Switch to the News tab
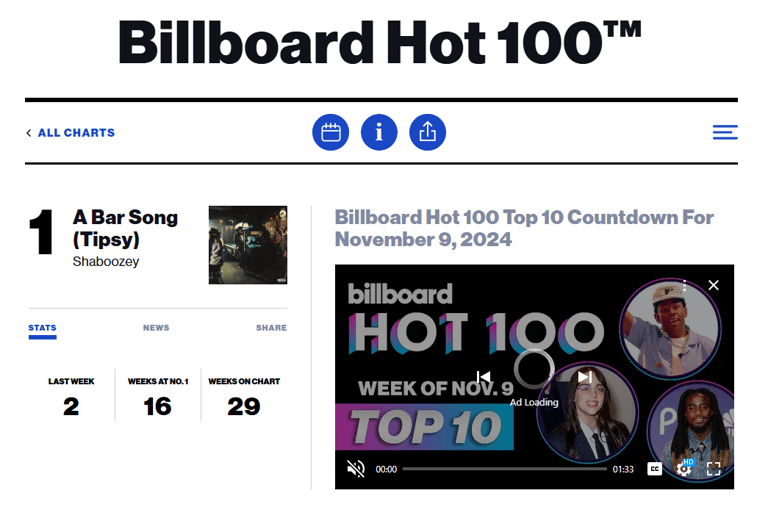The width and height of the screenshot is (768, 507). 156,328
